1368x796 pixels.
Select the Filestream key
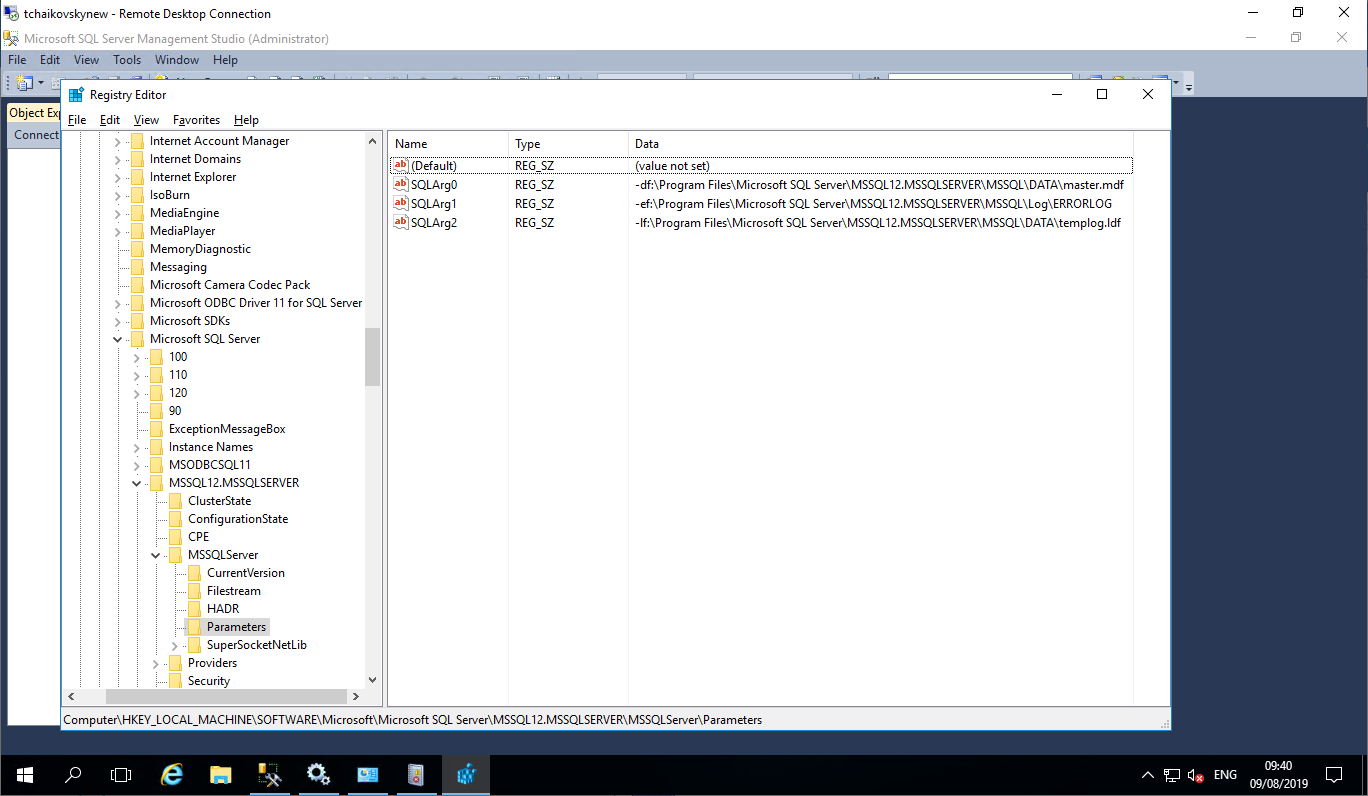[233, 591]
